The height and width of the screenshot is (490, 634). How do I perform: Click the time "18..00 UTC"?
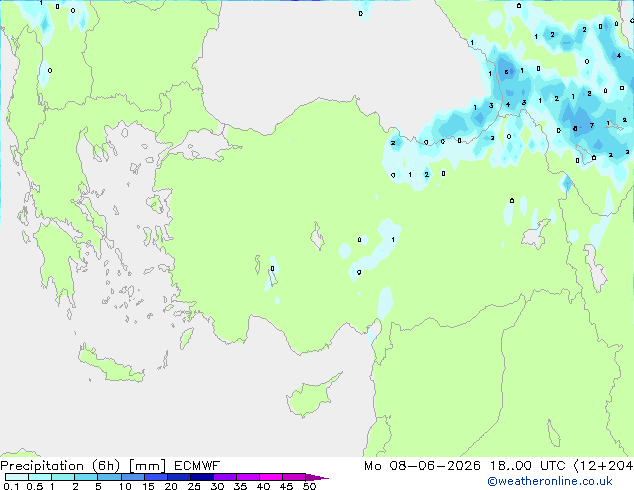(527, 466)
